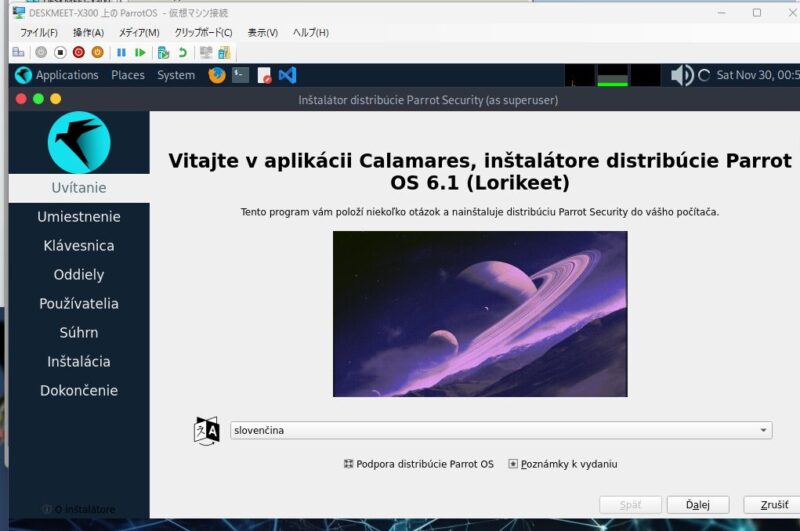Open the ファイル(F) menu
This screenshot has width=800, height=531.
[x=39, y=33]
